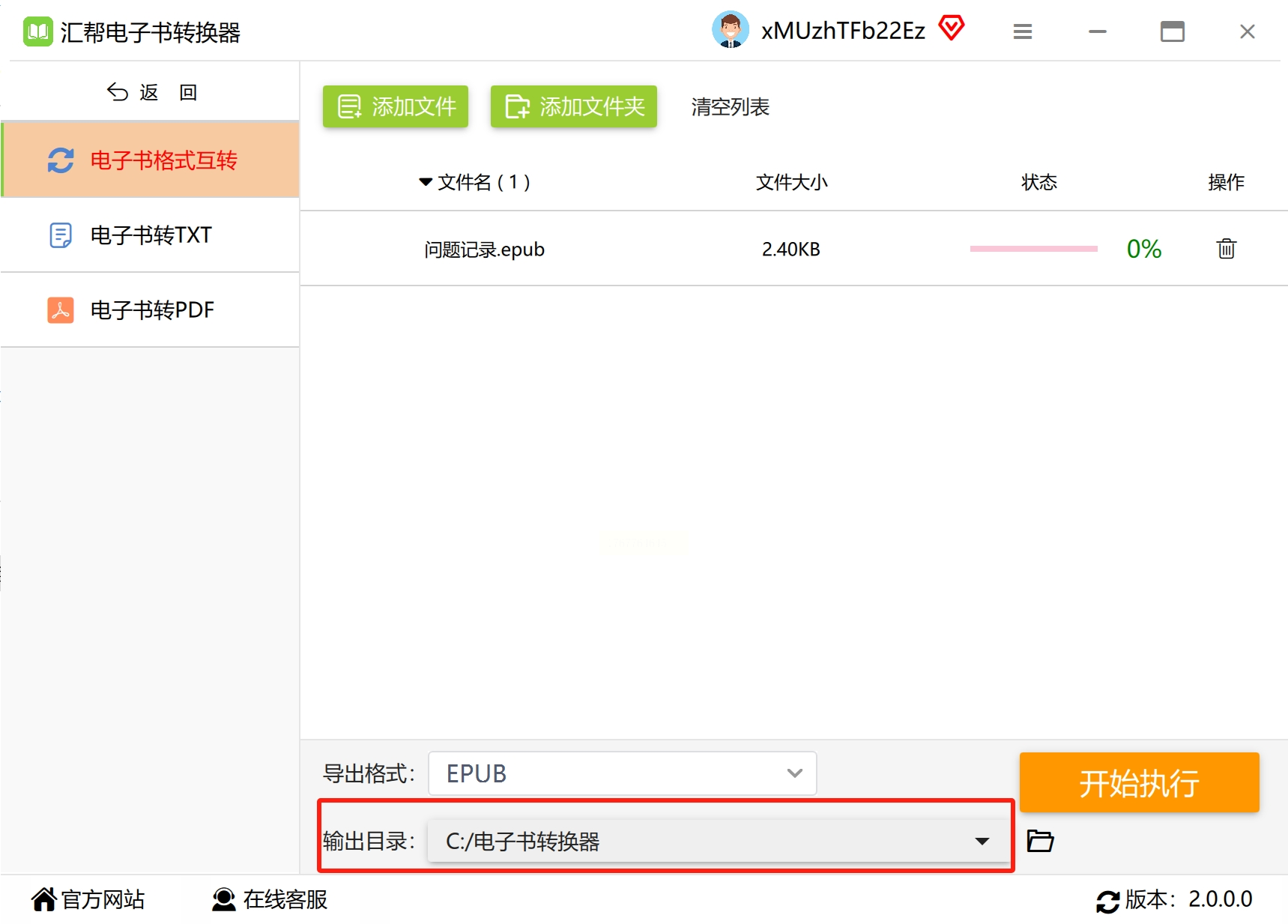The width and height of the screenshot is (1288, 924).
Task: Click the 输出目录 label
Action: [x=369, y=841]
